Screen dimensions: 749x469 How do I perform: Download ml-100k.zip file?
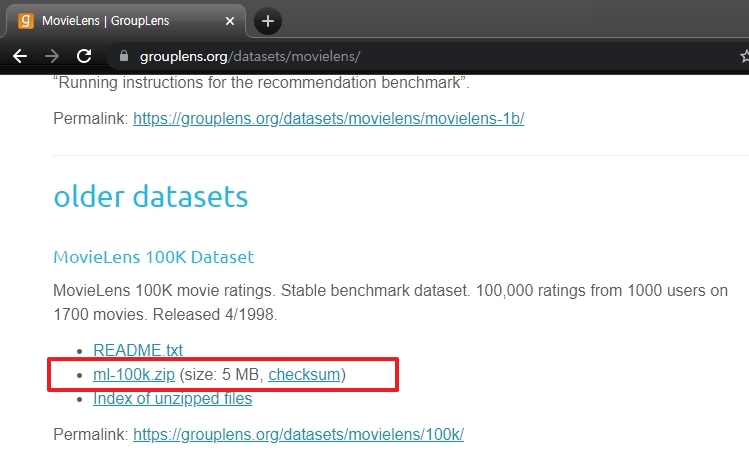tap(134, 374)
